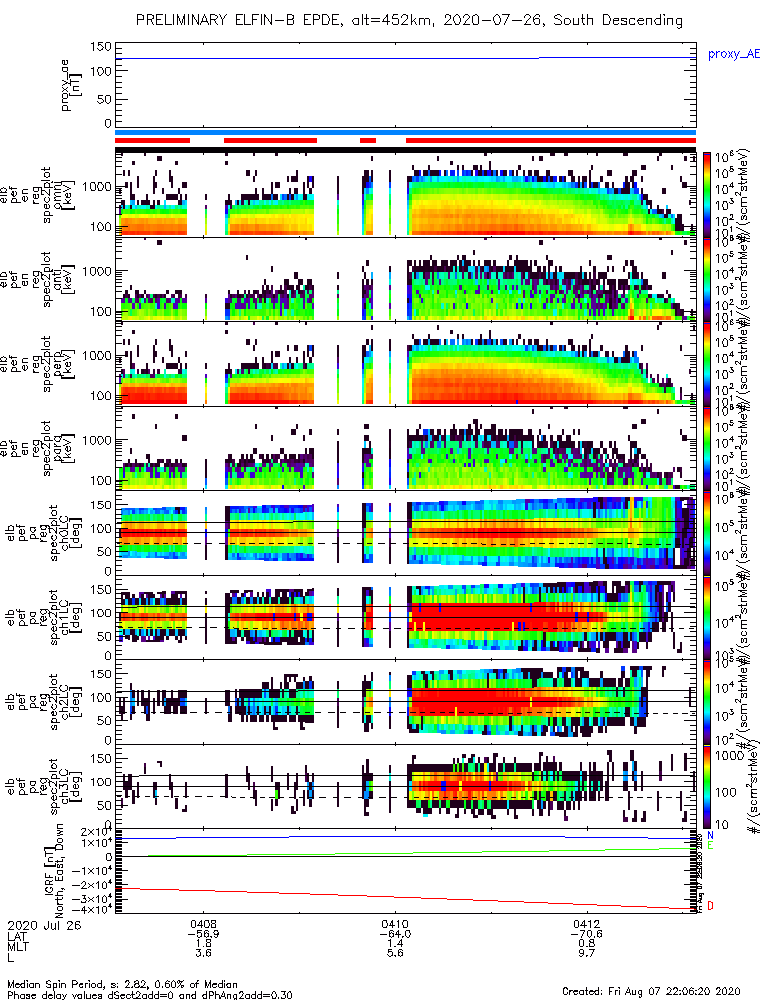This screenshot has width=775, height=1000.
Task: Click the MLT value '0.8'
Action: [x=586, y=943]
